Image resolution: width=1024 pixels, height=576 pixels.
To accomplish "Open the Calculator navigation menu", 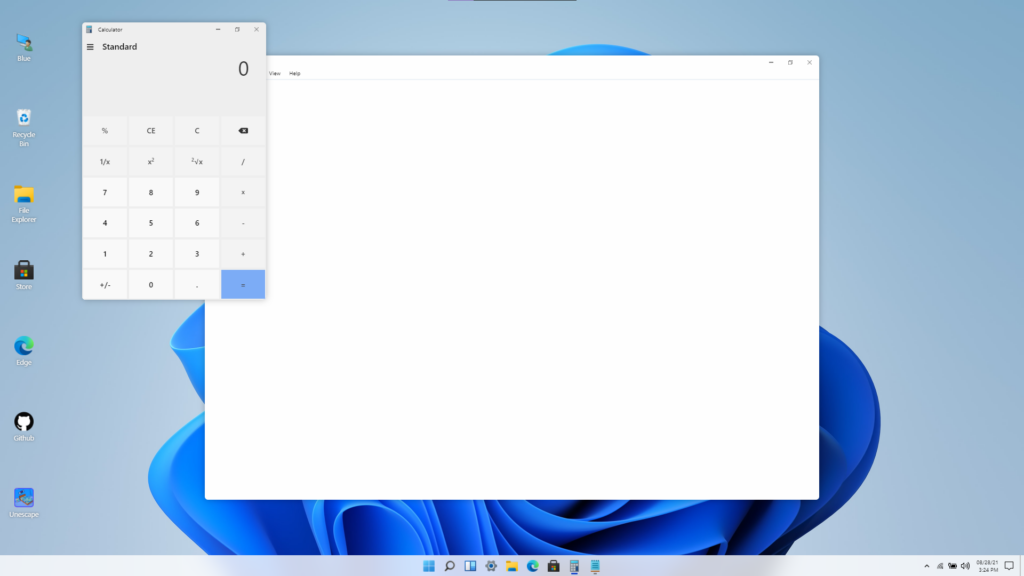I will point(91,46).
